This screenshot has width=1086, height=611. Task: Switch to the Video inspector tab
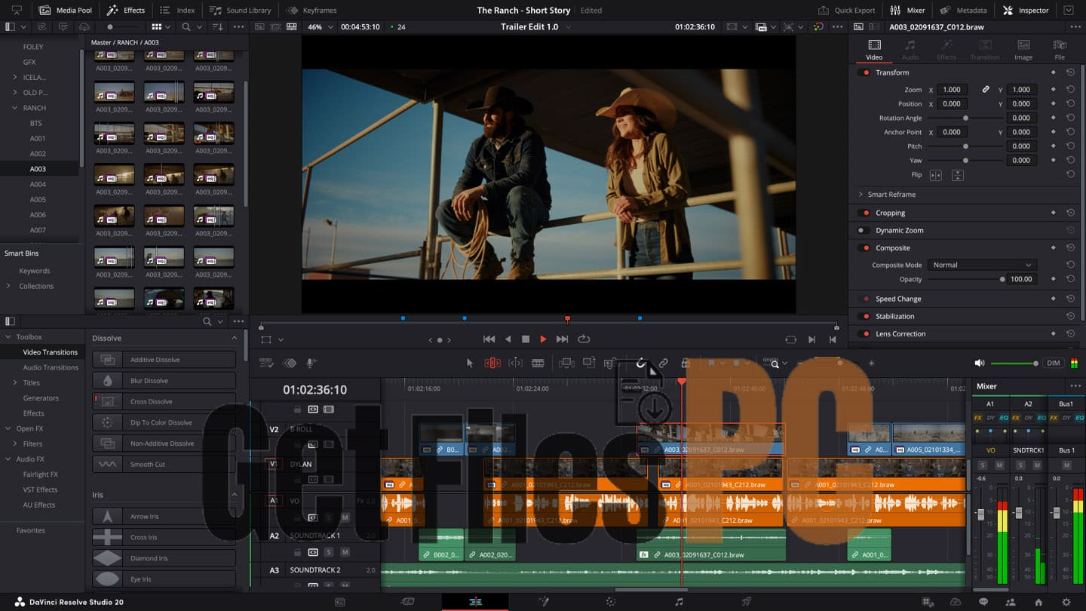(x=874, y=50)
